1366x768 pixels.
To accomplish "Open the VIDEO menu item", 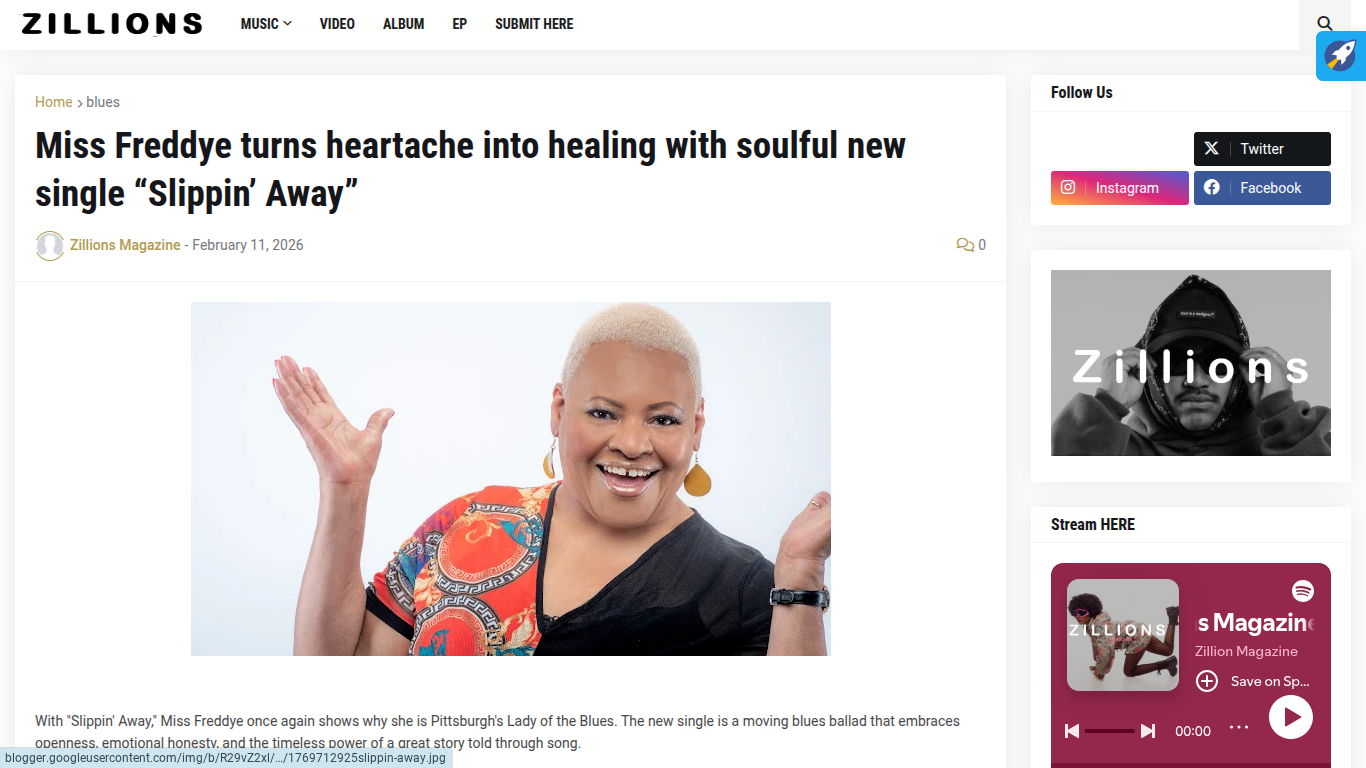I will click(x=337, y=24).
